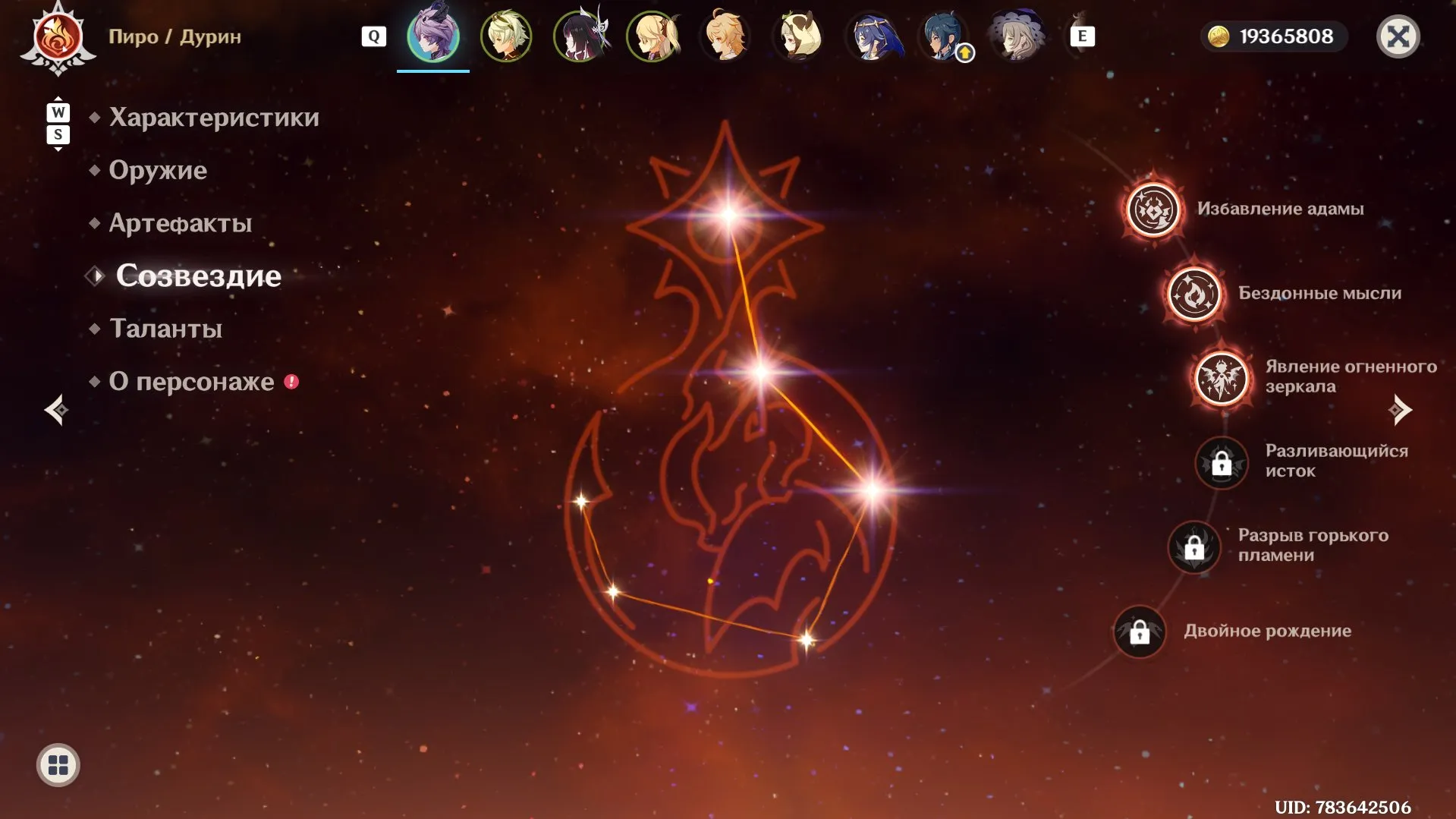1456x819 pixels.
Task: Switch to fifth portrait, blonde boy
Action: point(725,36)
